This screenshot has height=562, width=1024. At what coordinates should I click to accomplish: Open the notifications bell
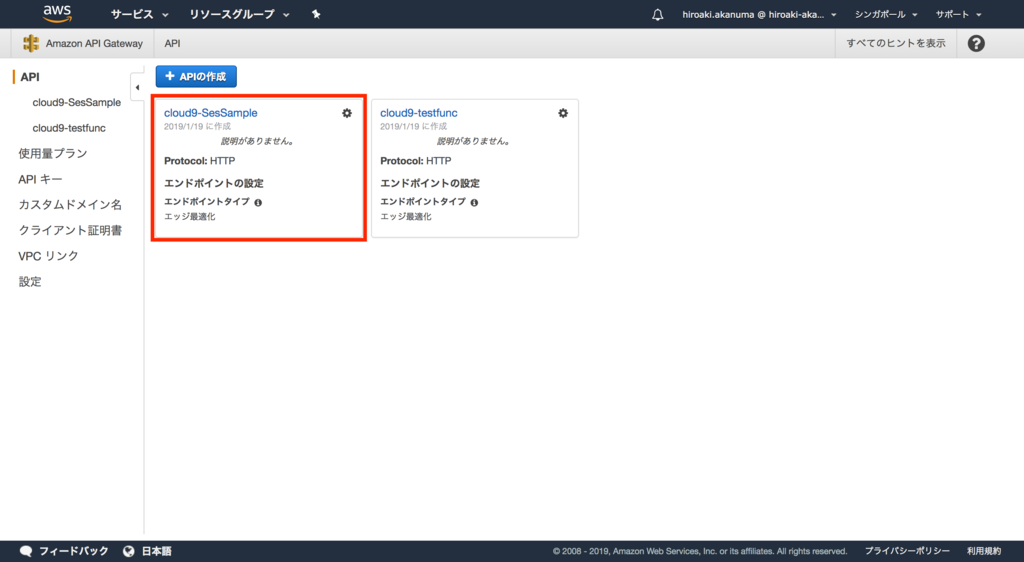(x=658, y=14)
